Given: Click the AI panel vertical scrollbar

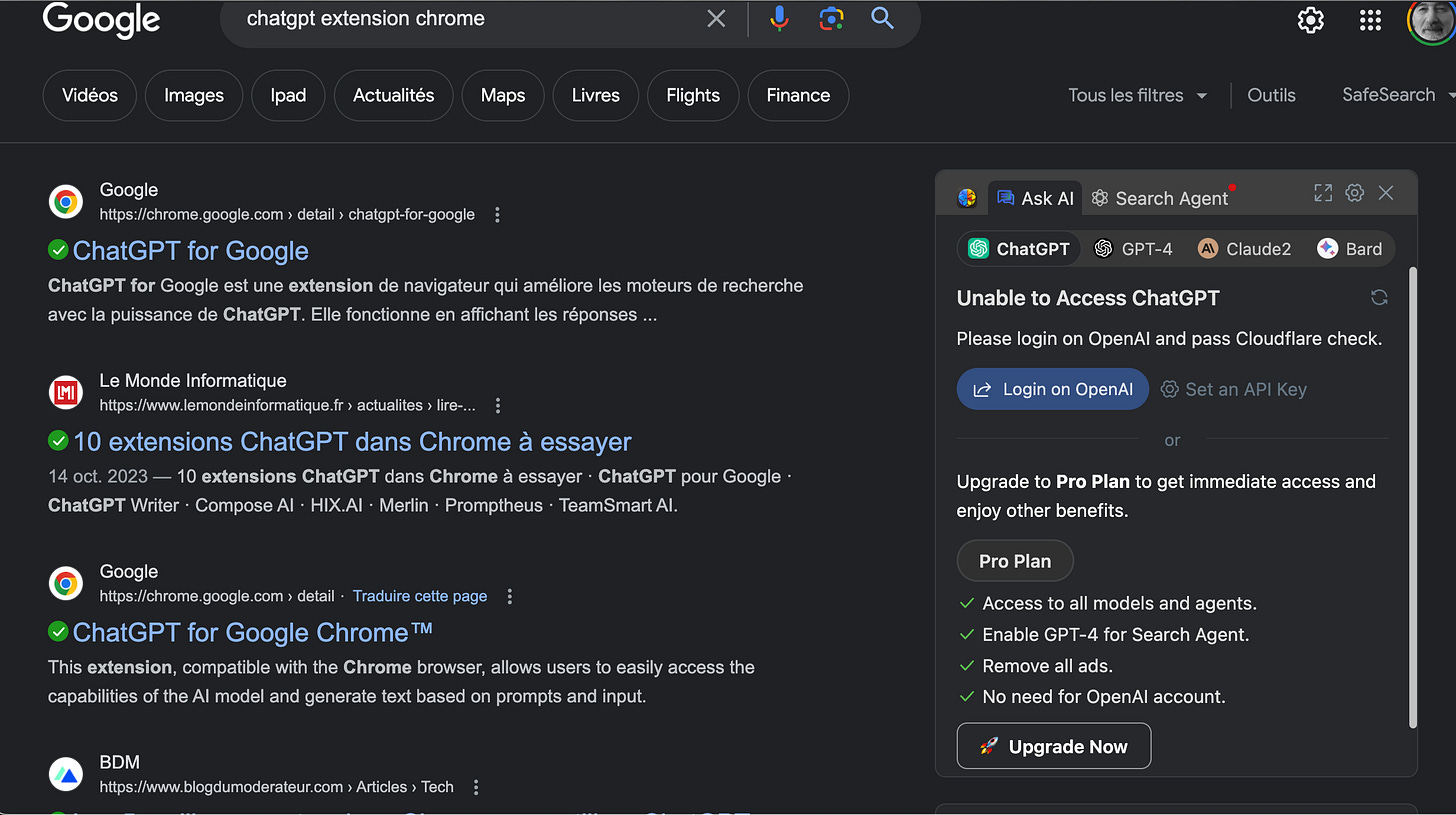Looking at the screenshot, I should click(1412, 497).
